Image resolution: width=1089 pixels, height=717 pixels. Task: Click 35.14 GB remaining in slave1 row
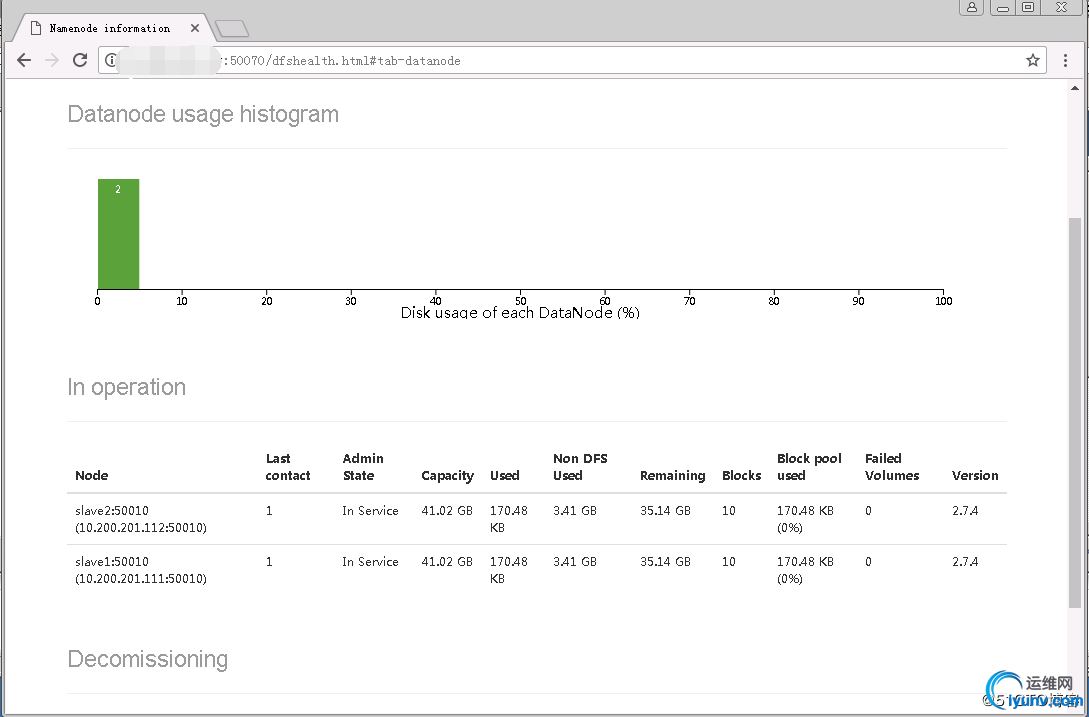click(x=665, y=561)
